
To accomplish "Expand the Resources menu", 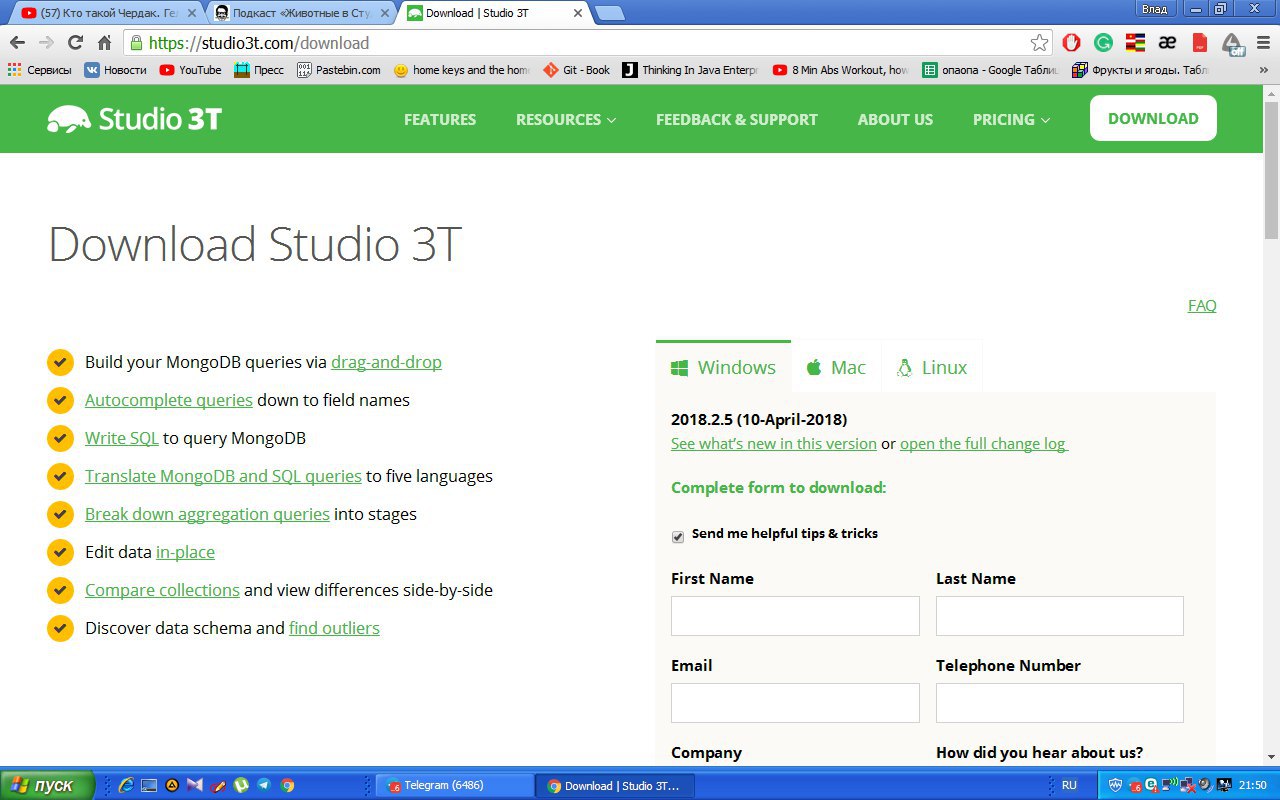I will [566, 119].
